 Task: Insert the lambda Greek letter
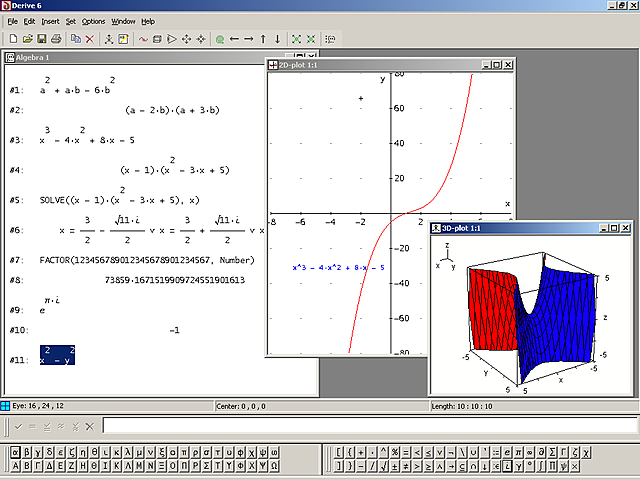128,452
